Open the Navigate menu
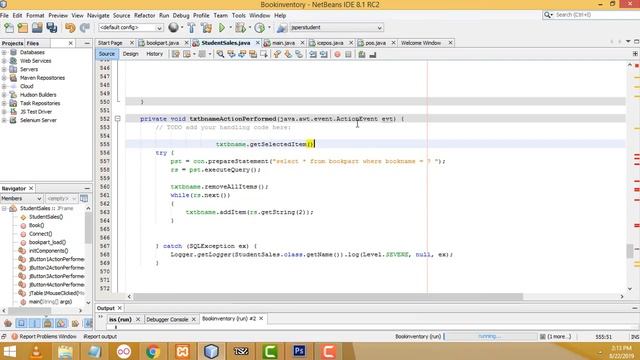Screen dimensions: 640x360 click(x=98, y=16)
